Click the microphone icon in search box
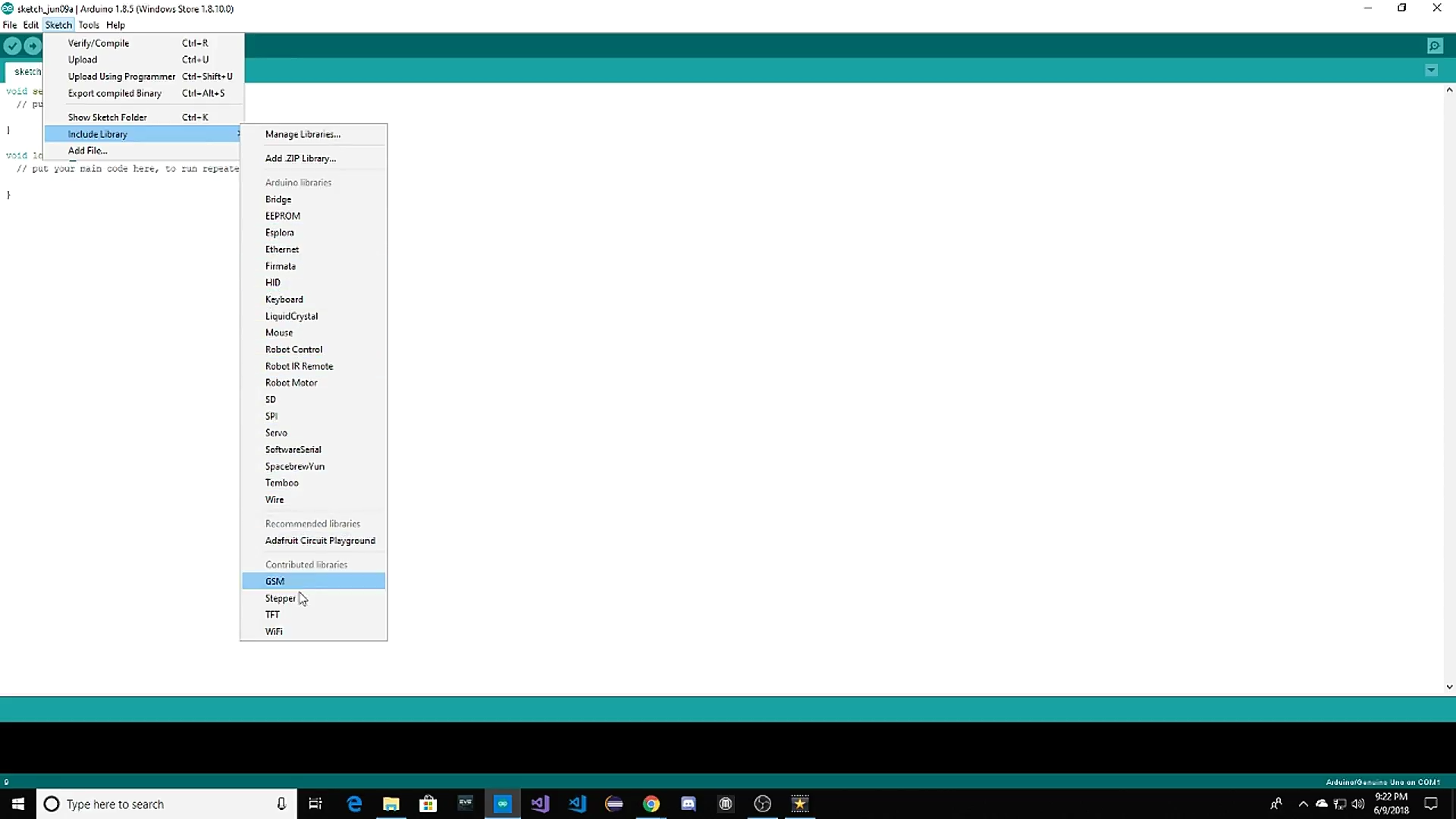Image resolution: width=1456 pixels, height=819 pixels. click(x=281, y=804)
